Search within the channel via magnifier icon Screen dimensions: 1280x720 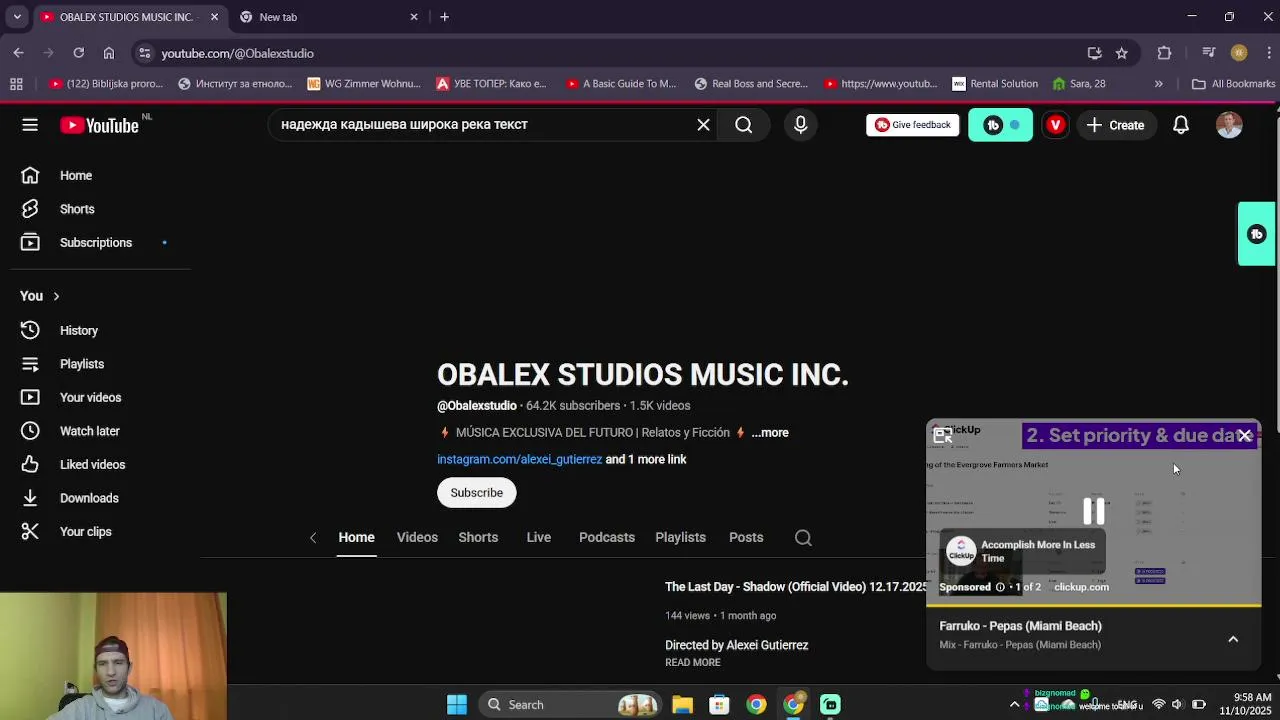(x=803, y=538)
